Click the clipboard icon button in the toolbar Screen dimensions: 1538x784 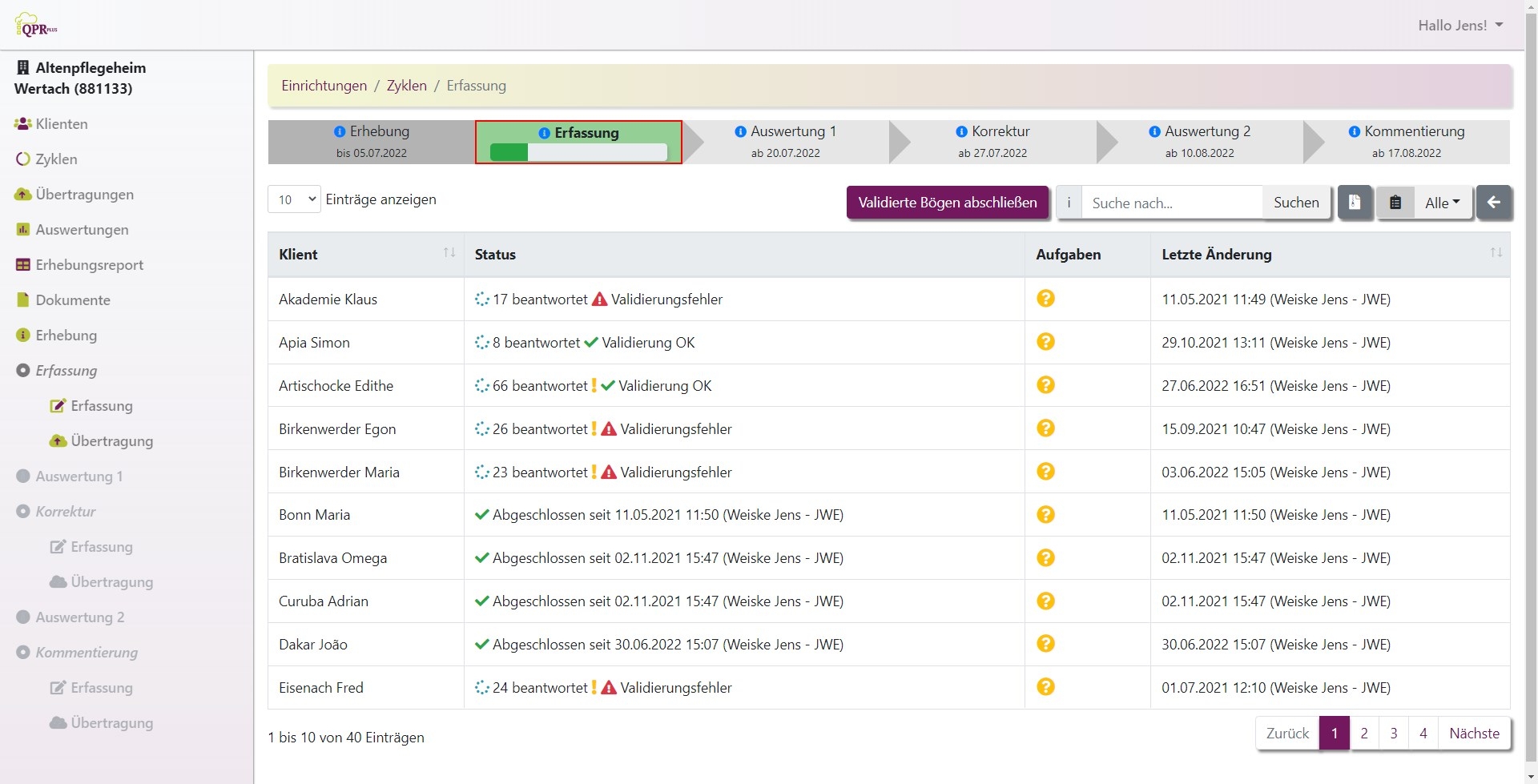[x=1395, y=203]
